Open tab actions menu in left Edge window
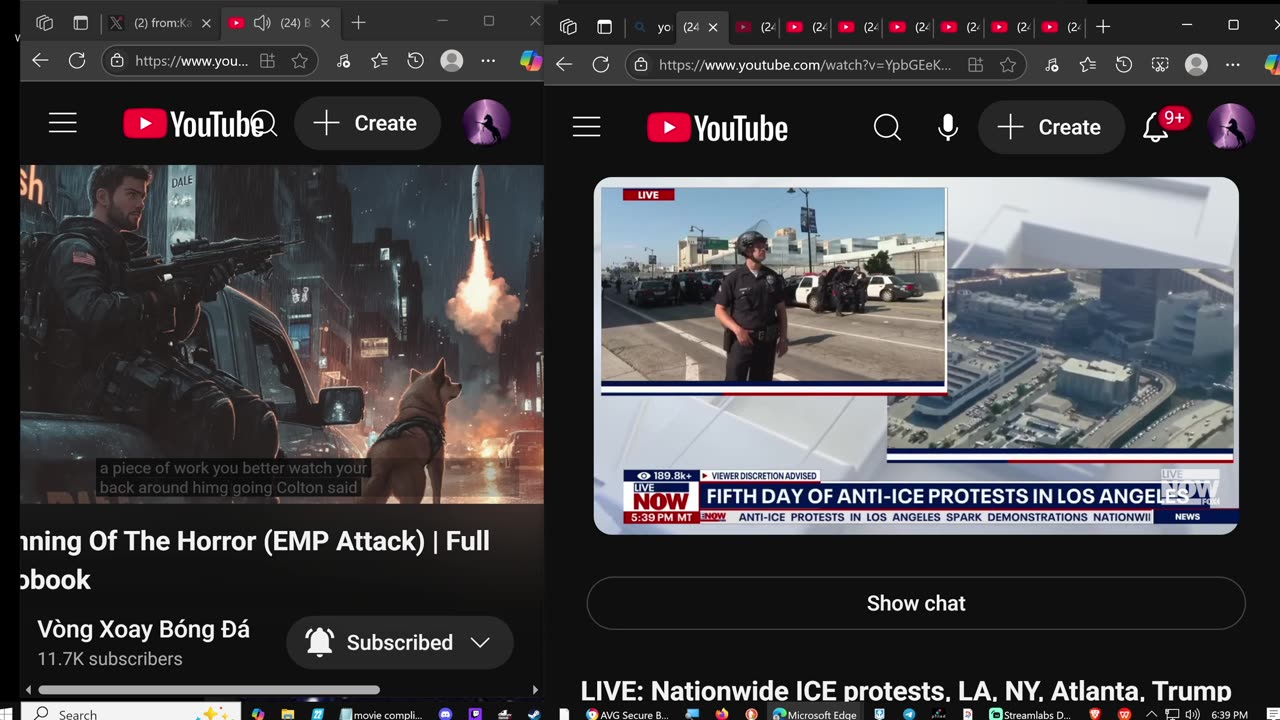Viewport: 1280px width, 720px height. [81, 23]
